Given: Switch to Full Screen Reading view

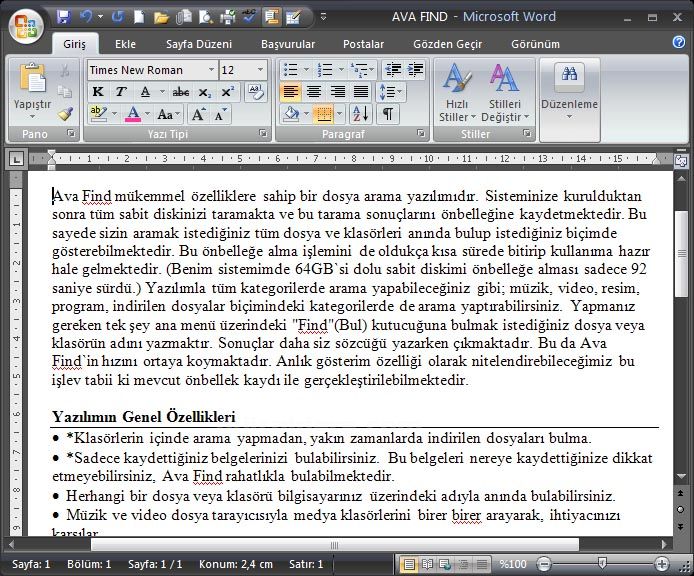Looking at the screenshot, I should coord(428,564).
